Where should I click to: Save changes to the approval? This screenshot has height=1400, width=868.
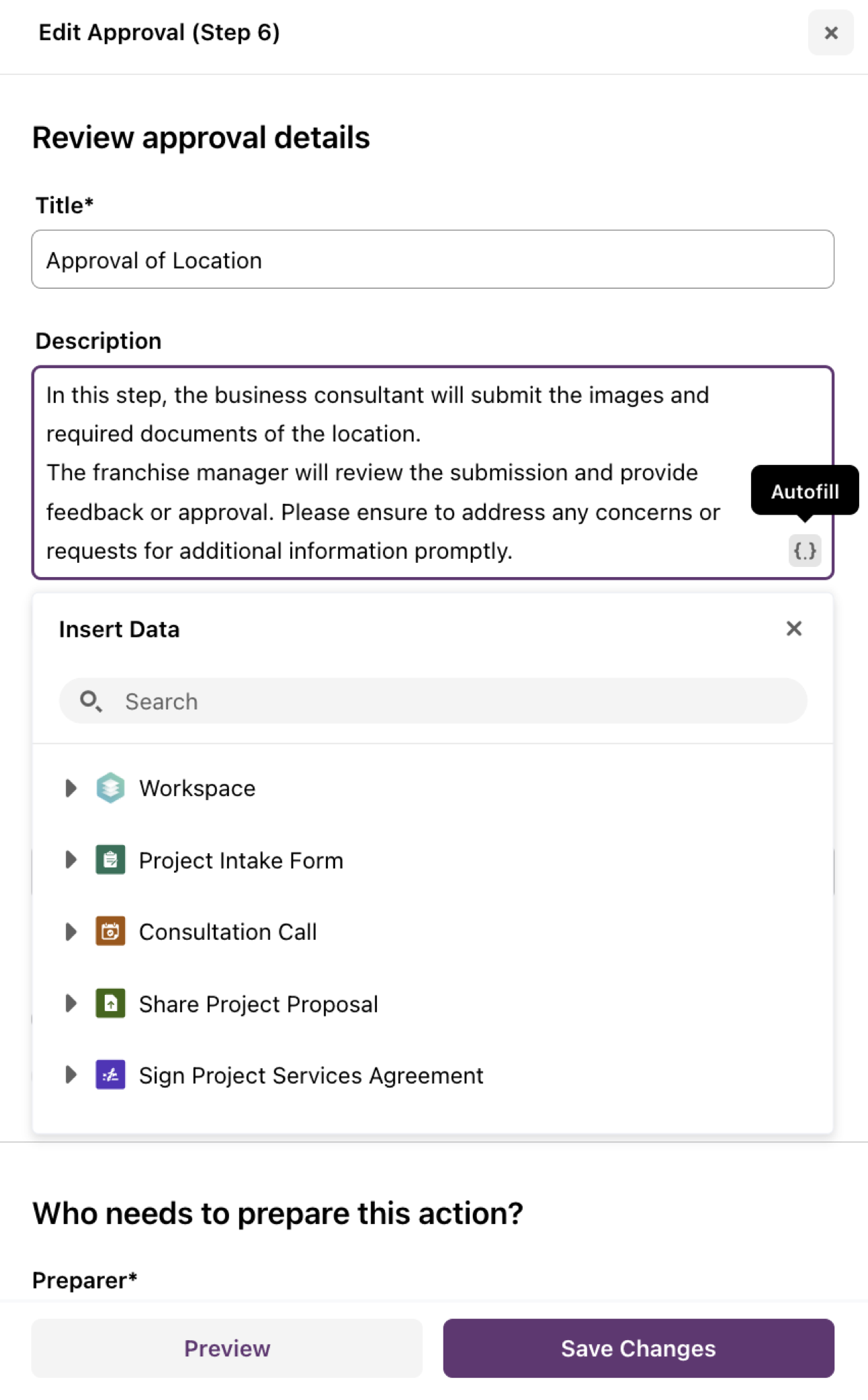click(x=638, y=1348)
